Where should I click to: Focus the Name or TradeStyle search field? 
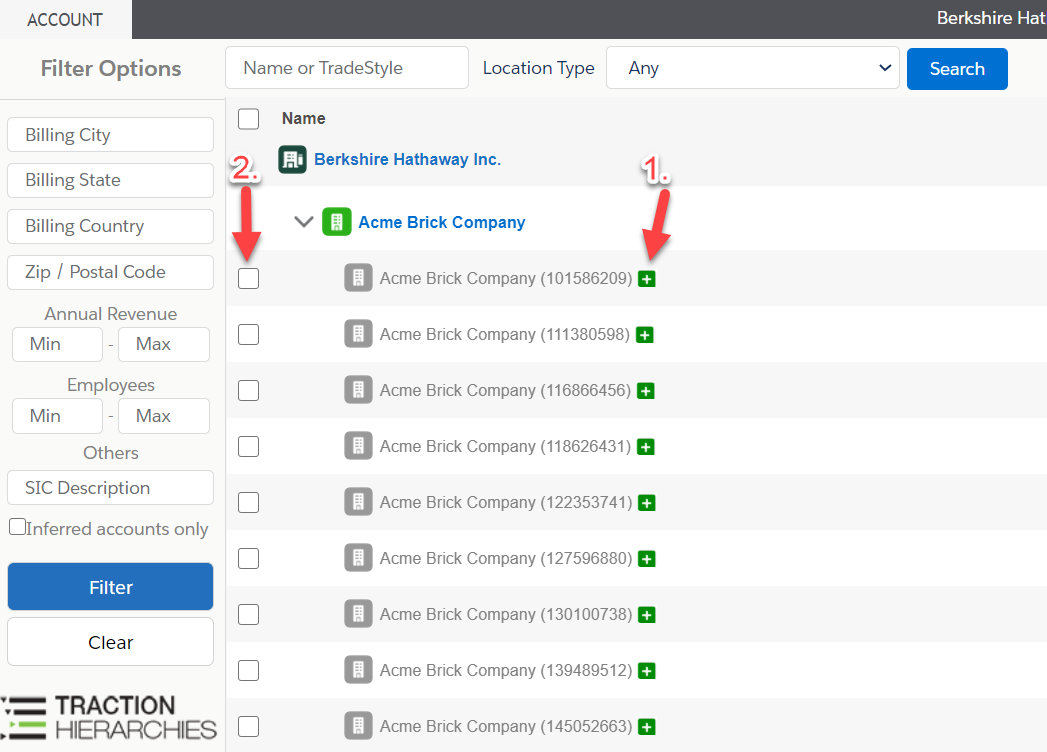(347, 68)
